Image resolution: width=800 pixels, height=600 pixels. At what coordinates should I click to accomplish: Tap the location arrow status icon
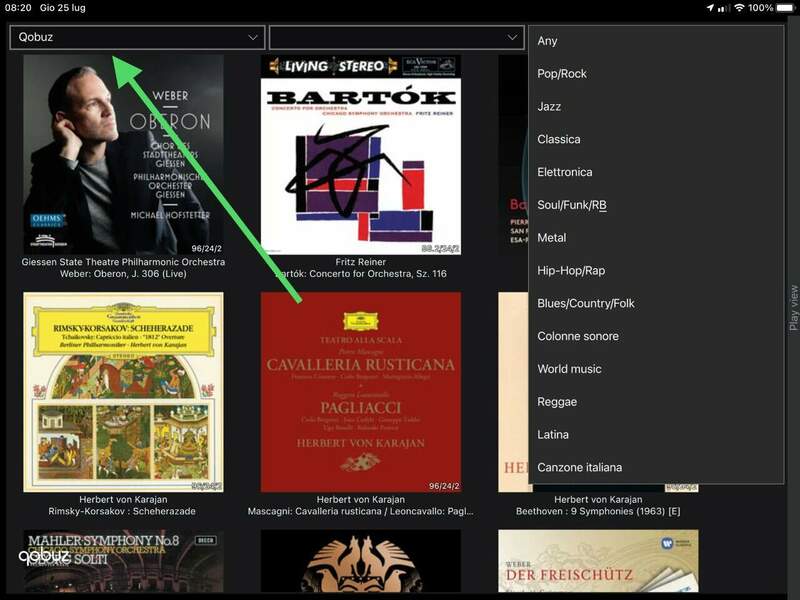click(x=710, y=8)
